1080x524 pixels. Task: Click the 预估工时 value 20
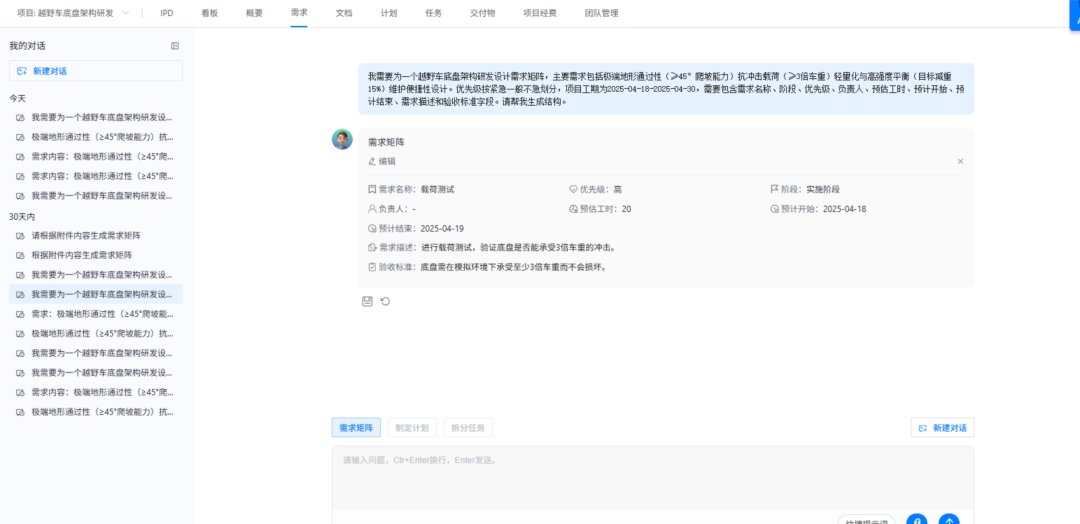626,209
